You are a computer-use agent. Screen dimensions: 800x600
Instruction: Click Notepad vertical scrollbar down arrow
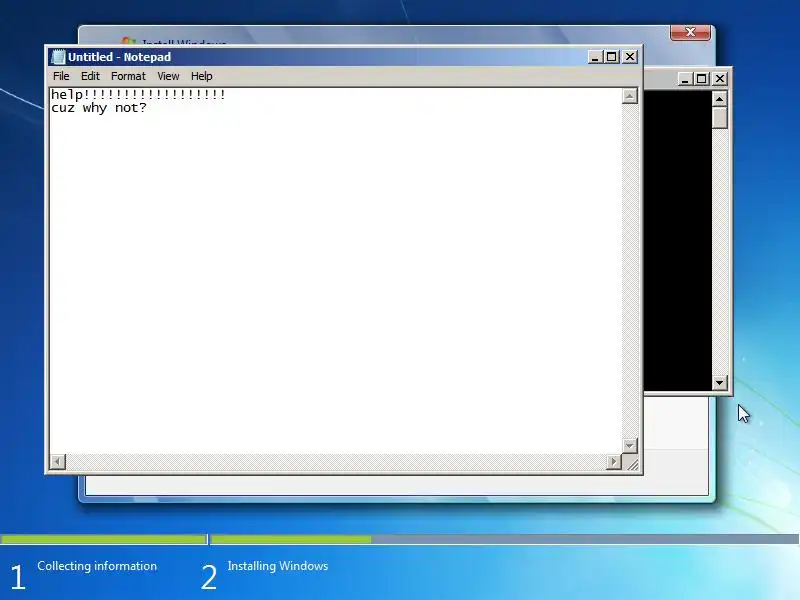click(x=630, y=445)
